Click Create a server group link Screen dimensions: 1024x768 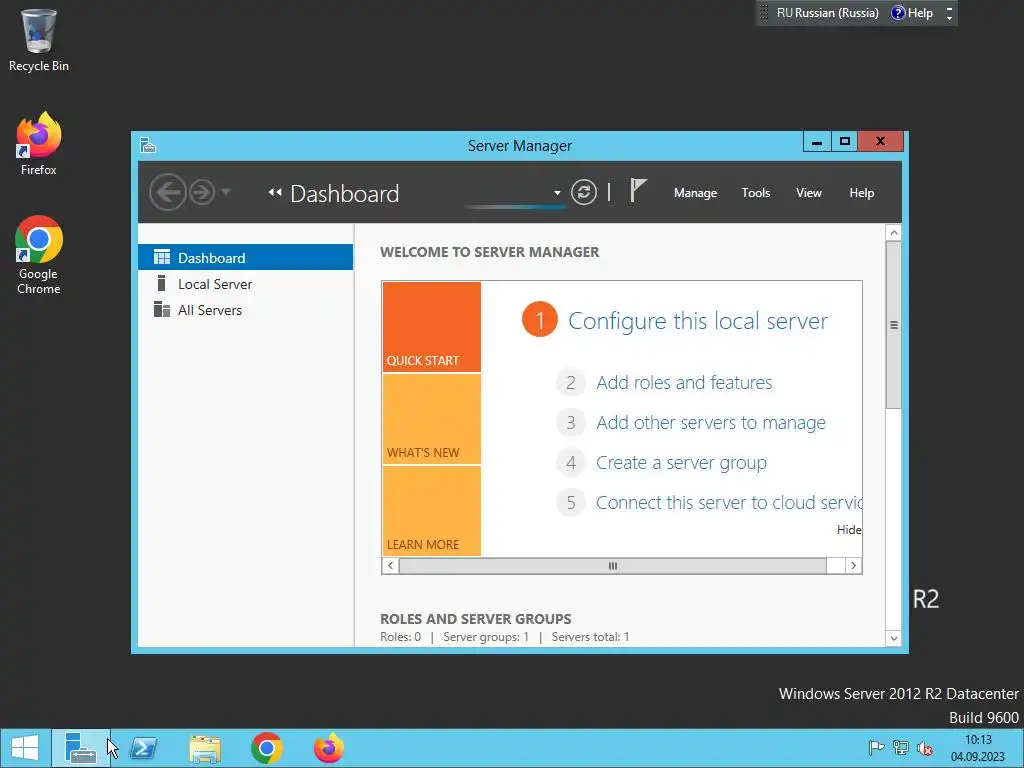681,462
